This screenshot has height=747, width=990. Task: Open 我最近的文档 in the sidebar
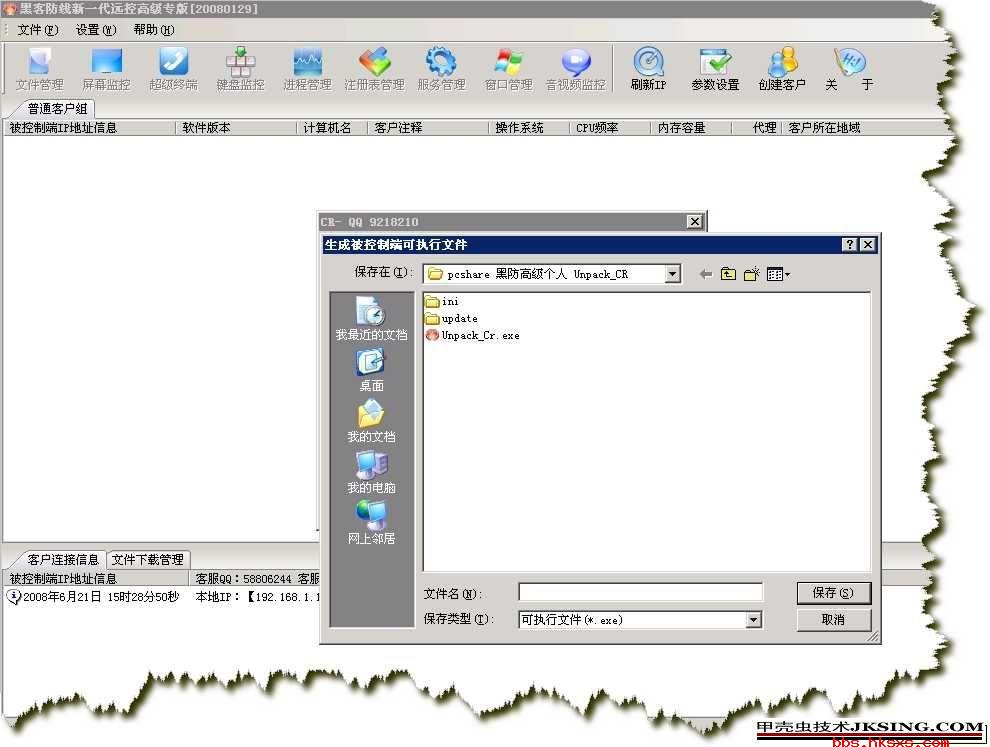pos(371,318)
